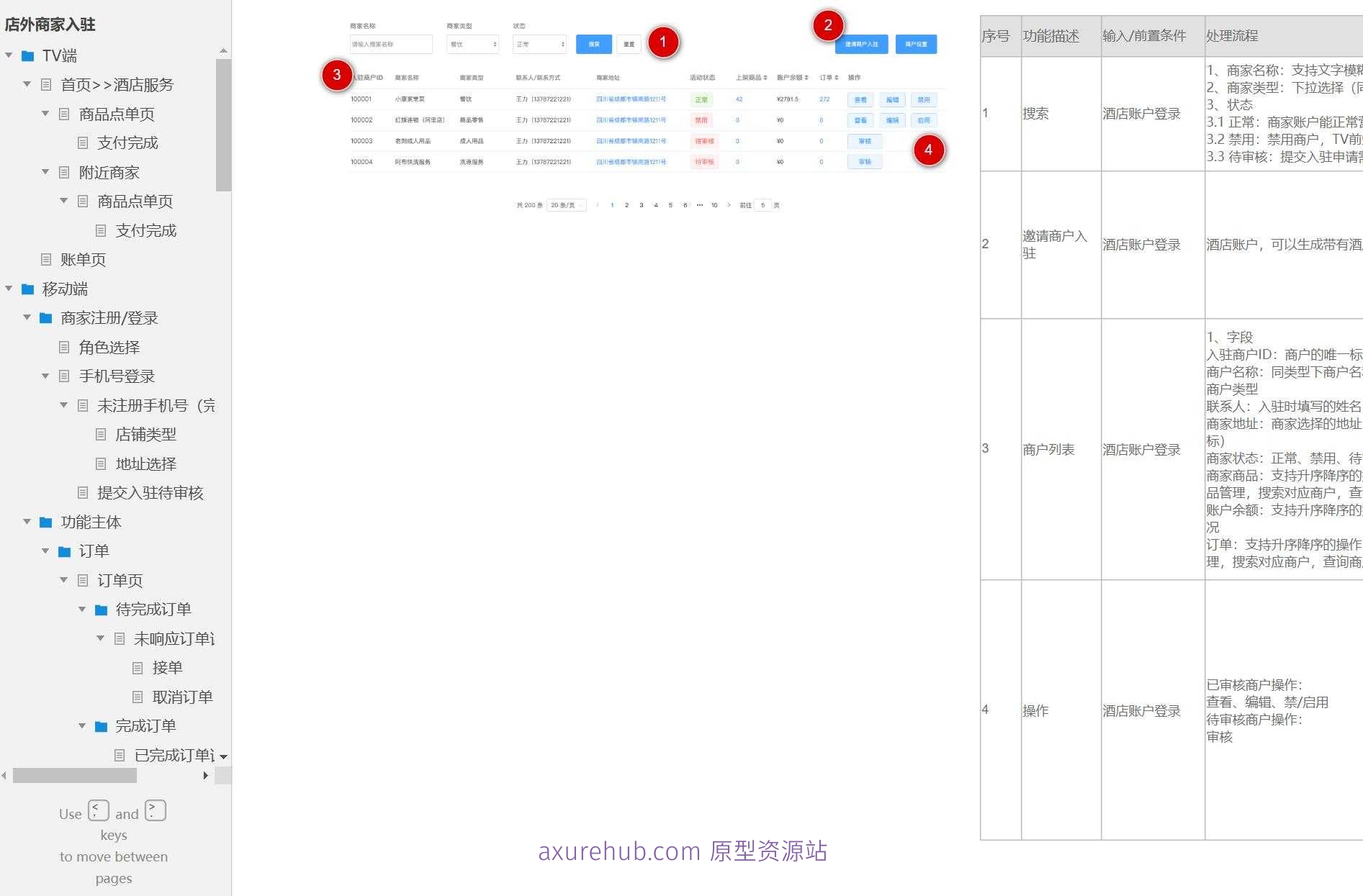Click the sort arrows on the 上架商品 column
The height and width of the screenshot is (896, 1363).
(765, 78)
